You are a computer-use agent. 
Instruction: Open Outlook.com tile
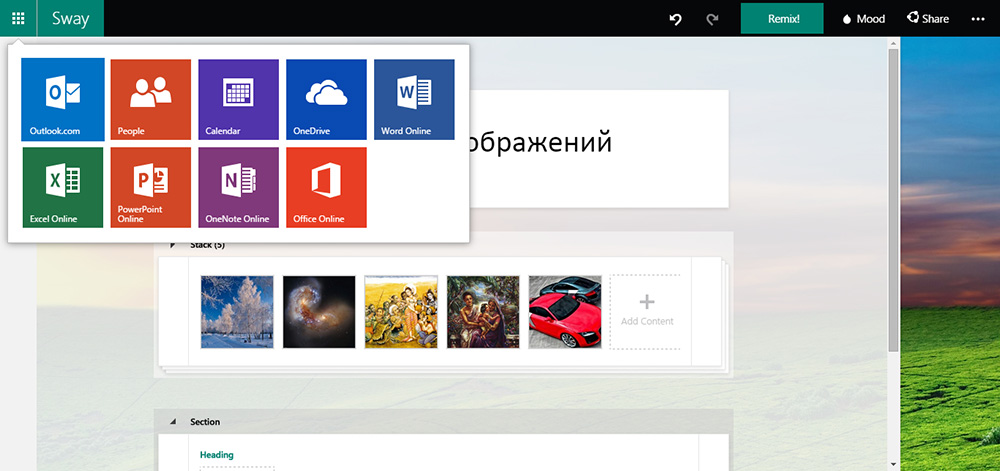pyautogui.click(x=62, y=99)
